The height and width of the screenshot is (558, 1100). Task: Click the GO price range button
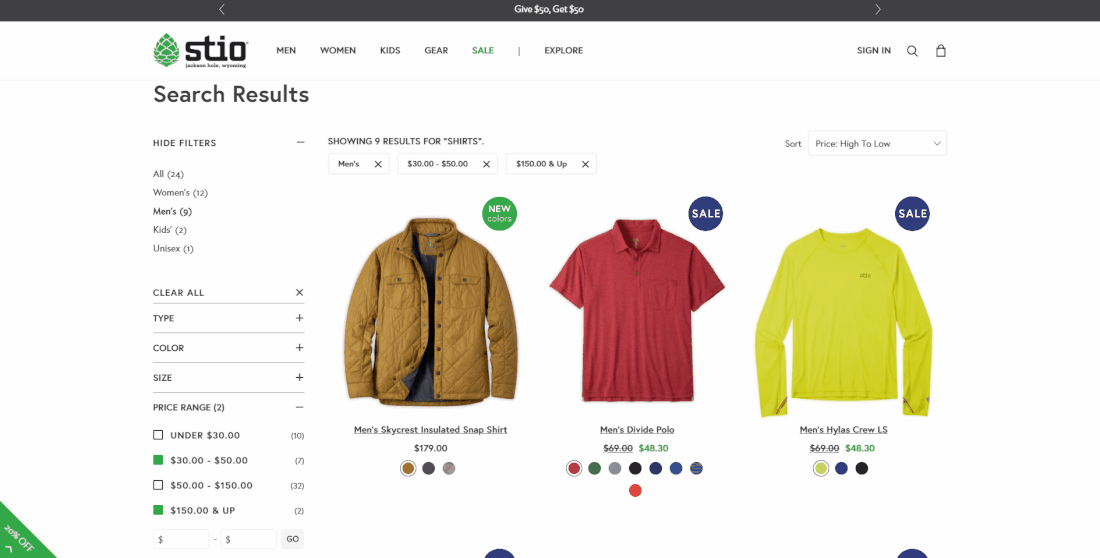tap(293, 539)
